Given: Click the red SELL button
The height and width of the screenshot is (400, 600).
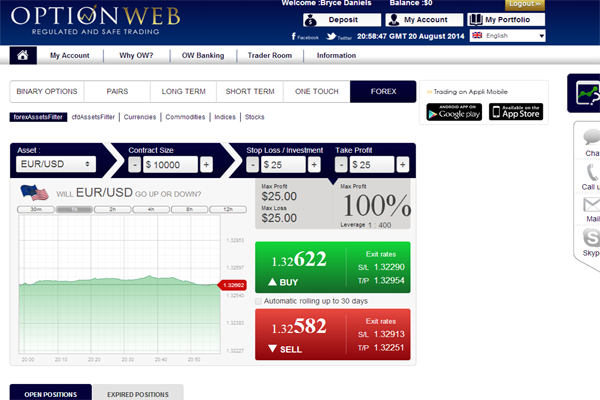Looking at the screenshot, I should coord(333,335).
